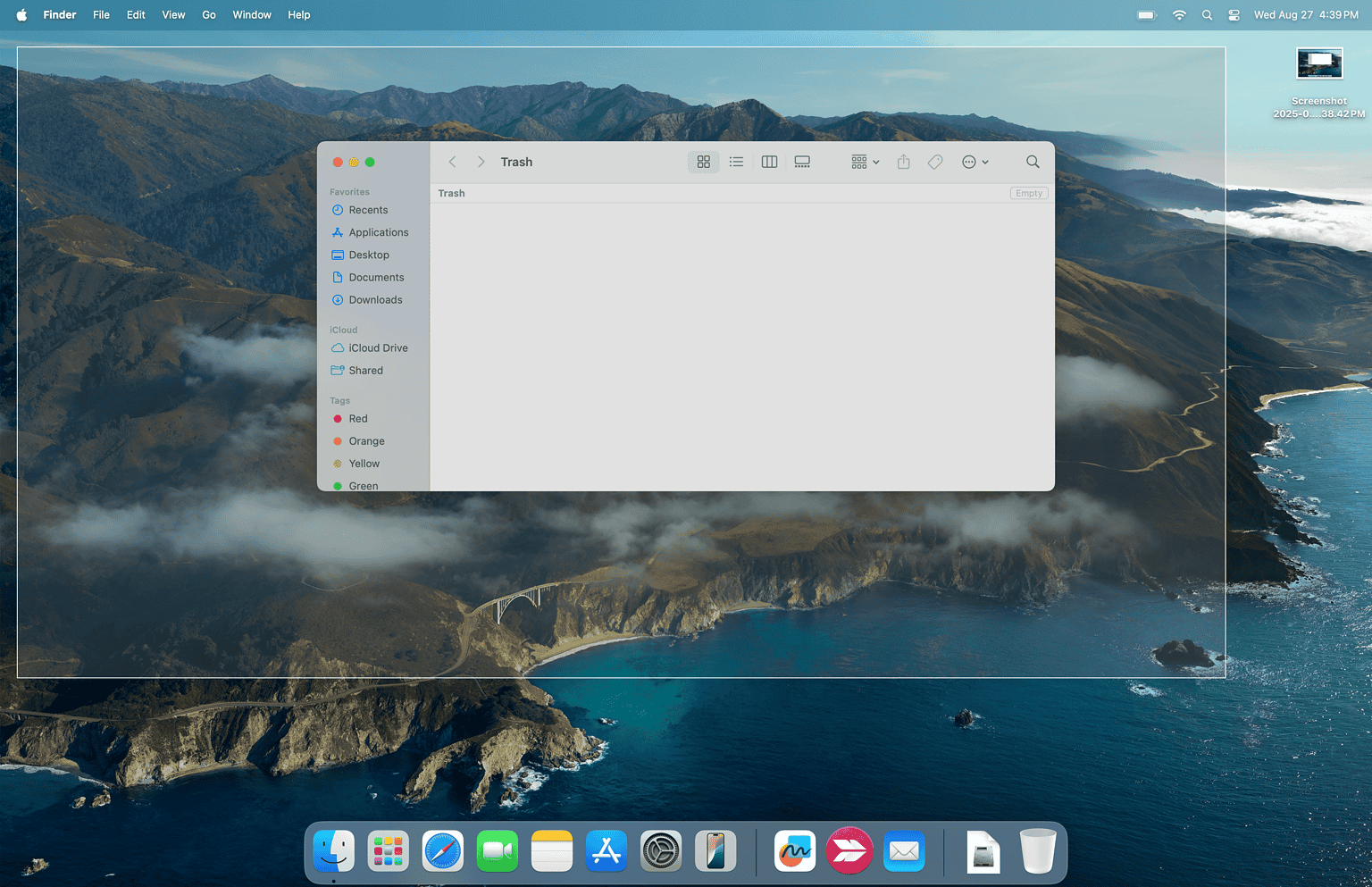Switch to list view in Finder
The height and width of the screenshot is (887, 1372).
click(736, 162)
